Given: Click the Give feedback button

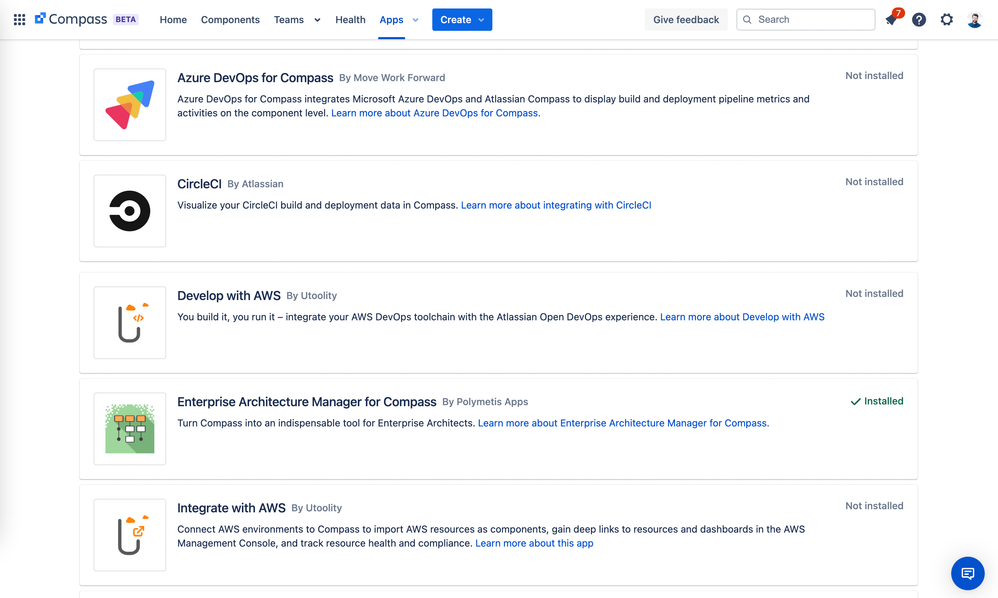Looking at the screenshot, I should (686, 20).
